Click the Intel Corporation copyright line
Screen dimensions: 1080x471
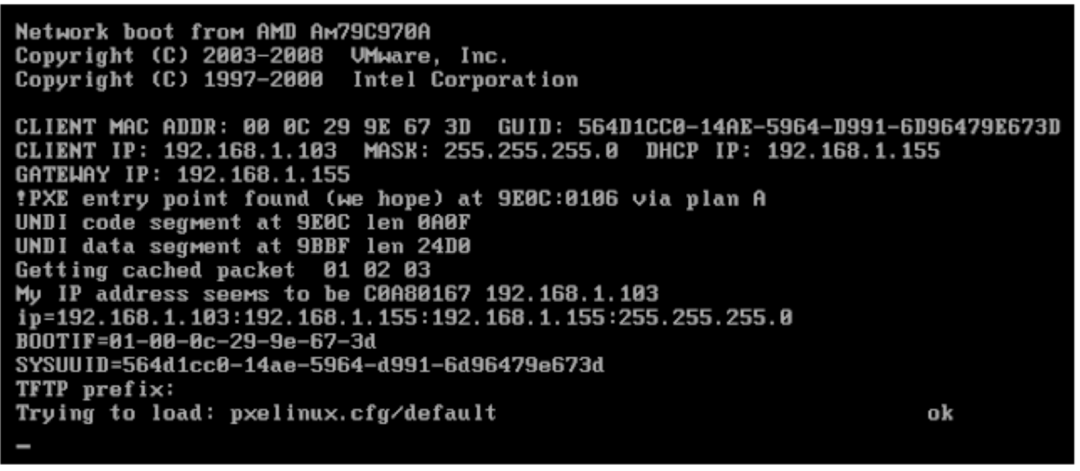click(297, 80)
